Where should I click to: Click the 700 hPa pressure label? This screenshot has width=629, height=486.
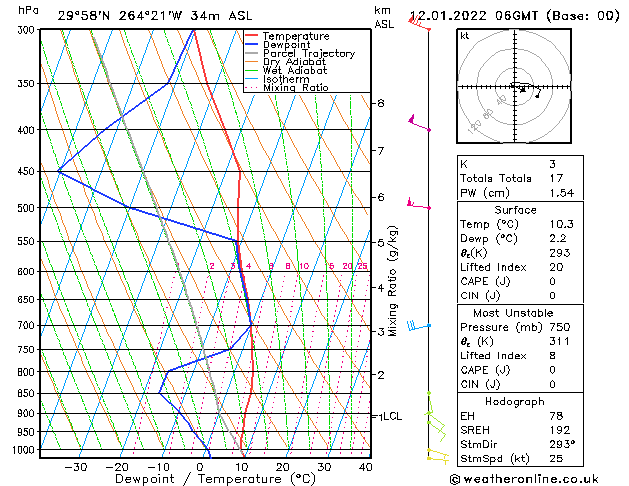[28, 326]
